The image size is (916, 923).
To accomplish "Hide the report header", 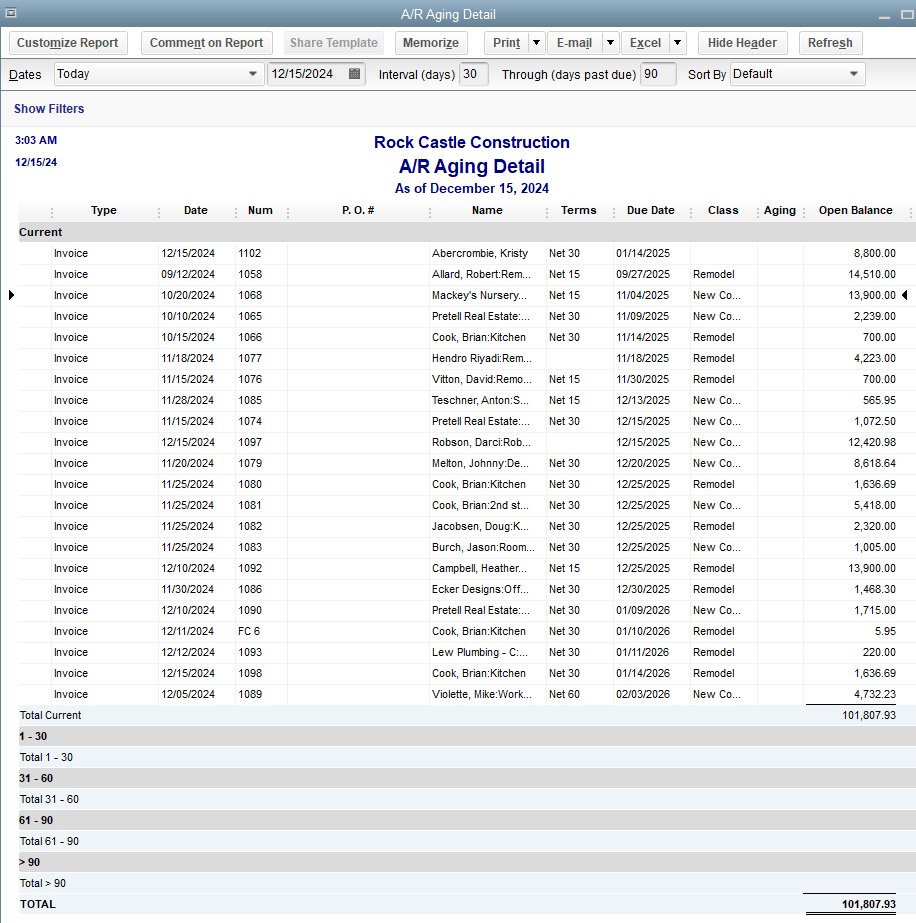I will click(742, 43).
